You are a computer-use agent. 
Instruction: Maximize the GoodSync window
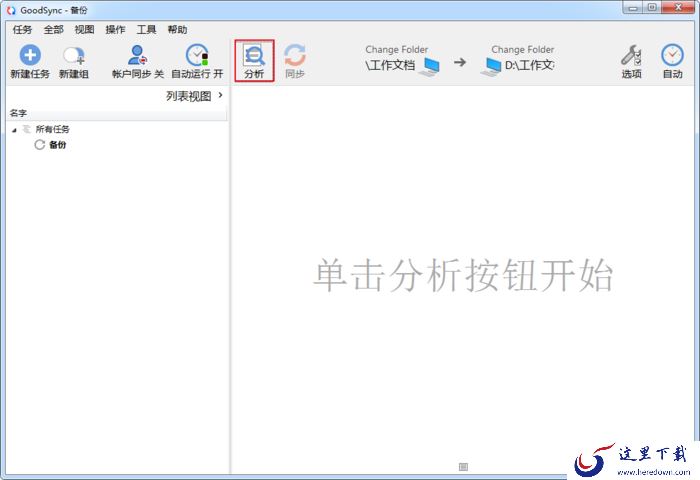[652, 8]
